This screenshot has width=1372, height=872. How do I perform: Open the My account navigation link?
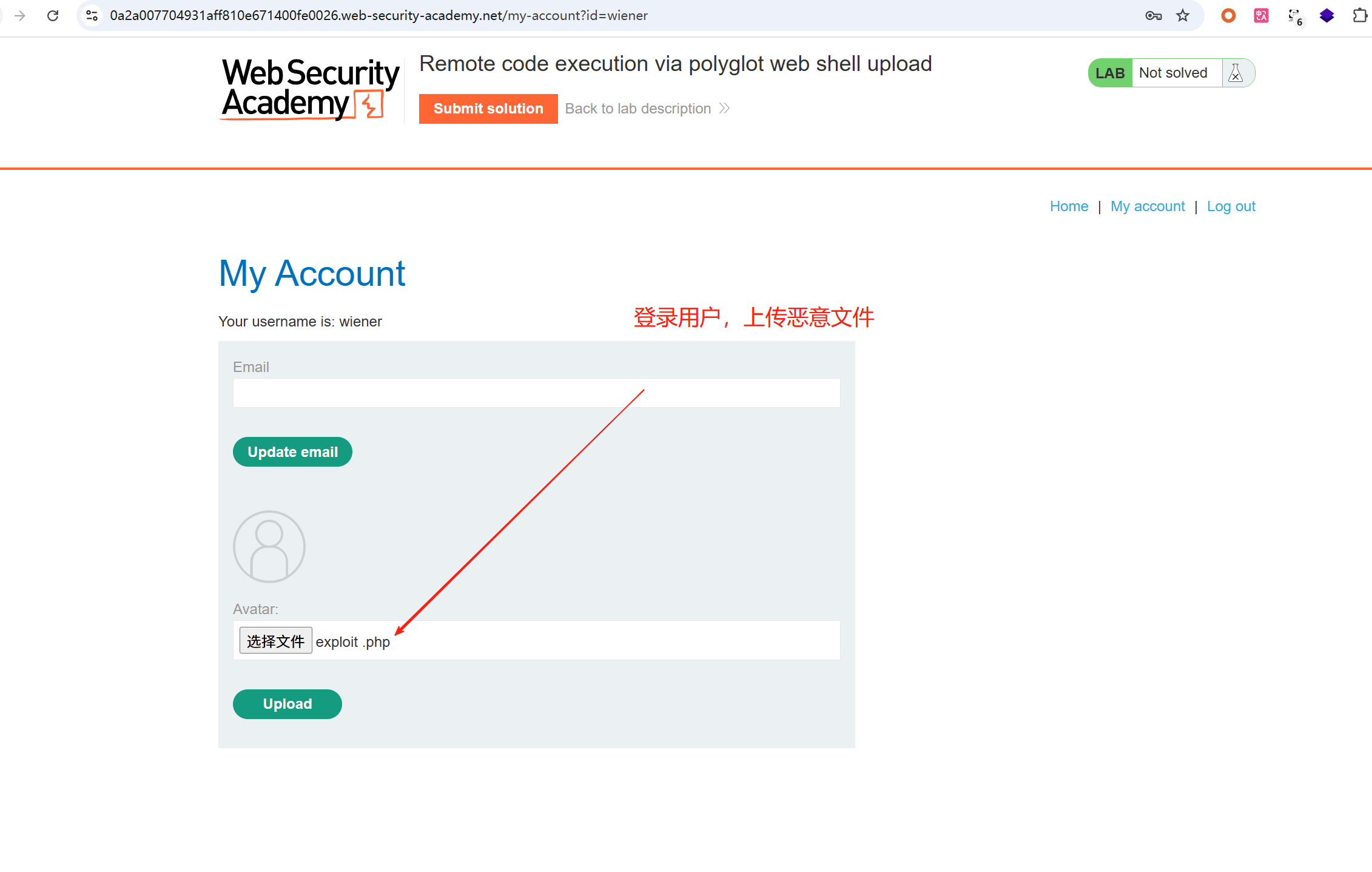[1148, 206]
